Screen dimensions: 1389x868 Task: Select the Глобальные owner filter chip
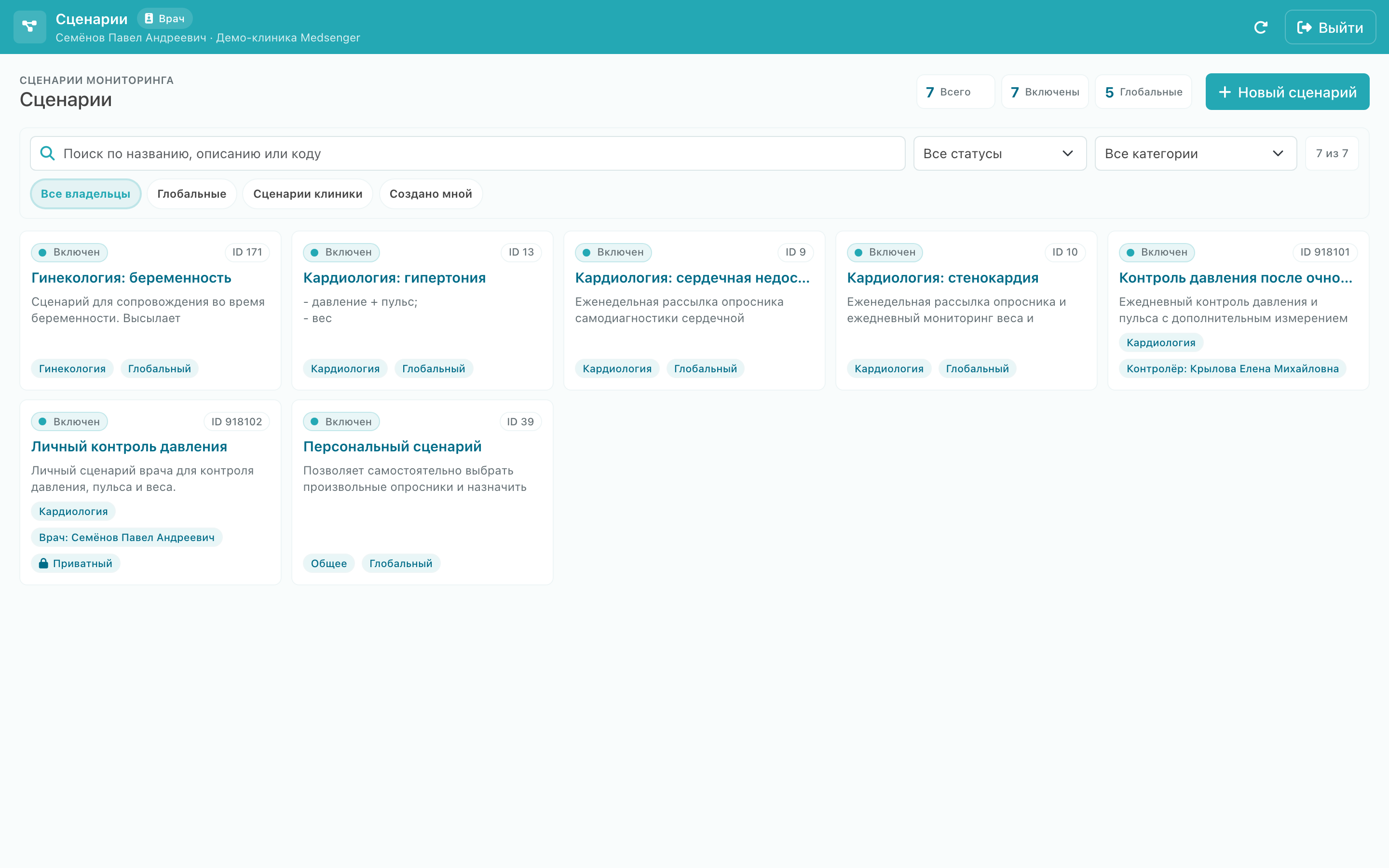coord(191,194)
